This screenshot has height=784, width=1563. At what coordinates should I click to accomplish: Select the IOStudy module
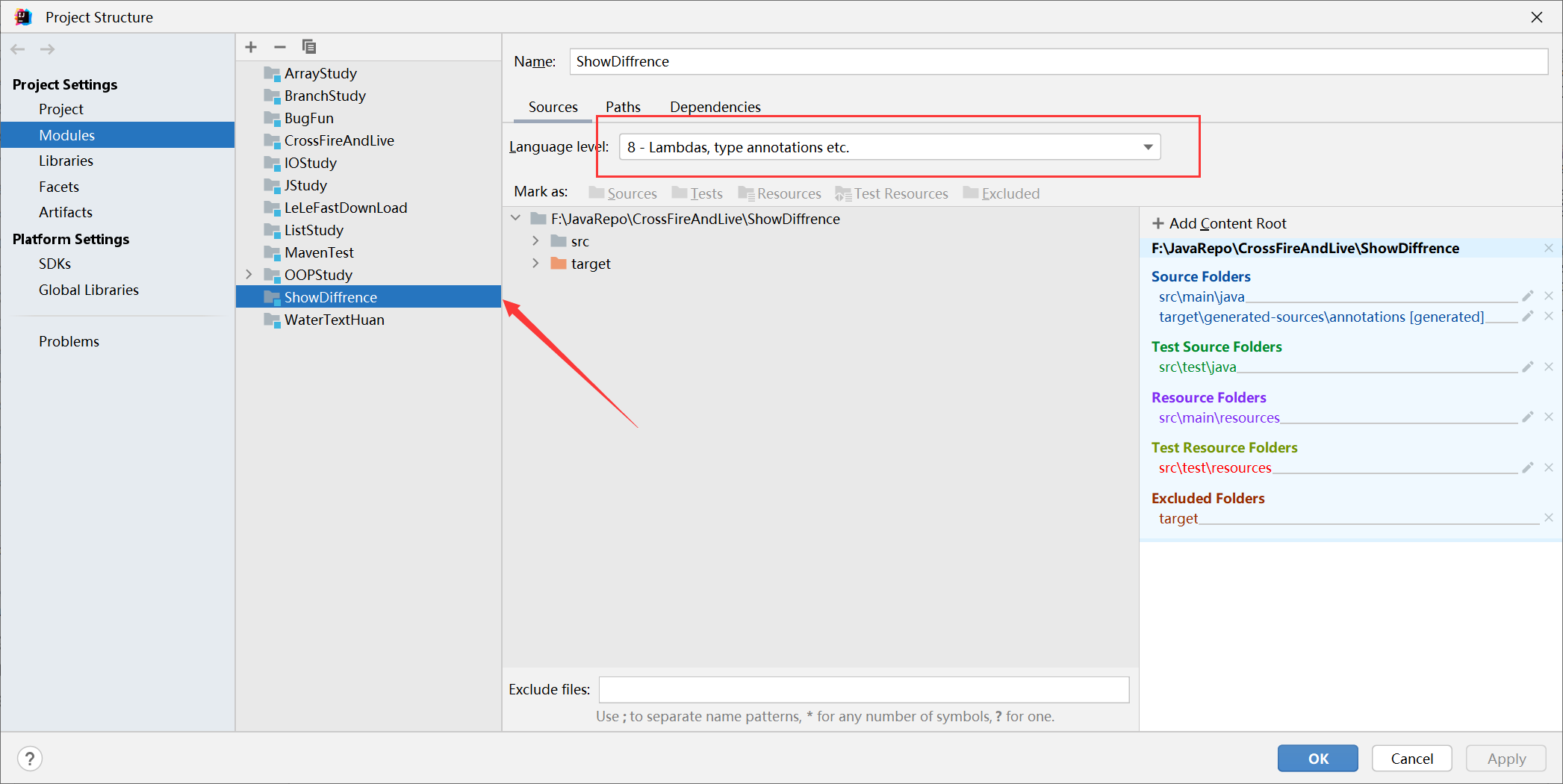point(310,163)
